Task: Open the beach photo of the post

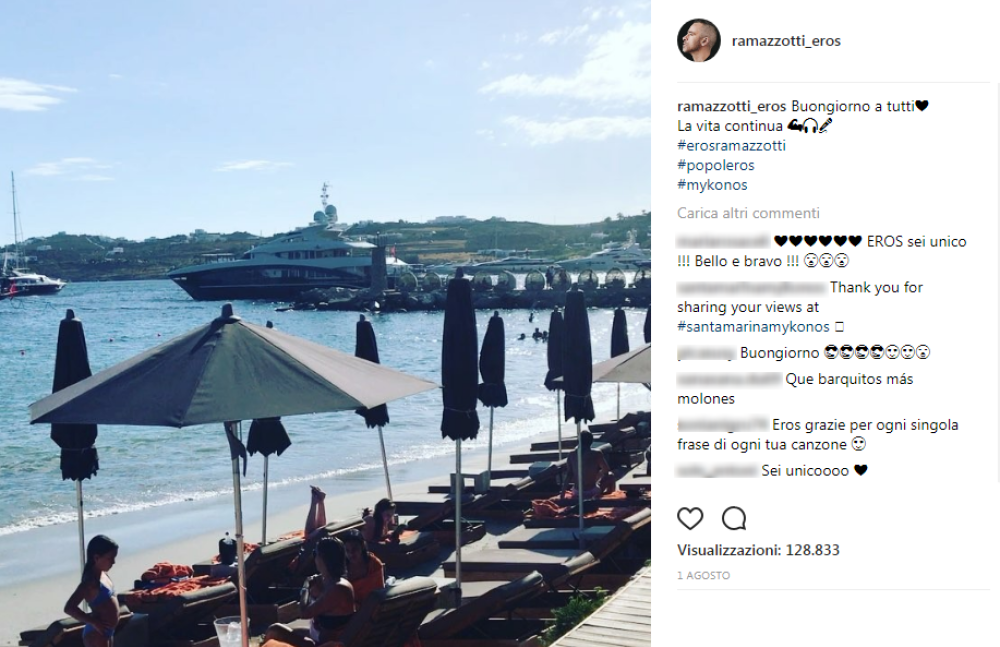Action: 325,324
